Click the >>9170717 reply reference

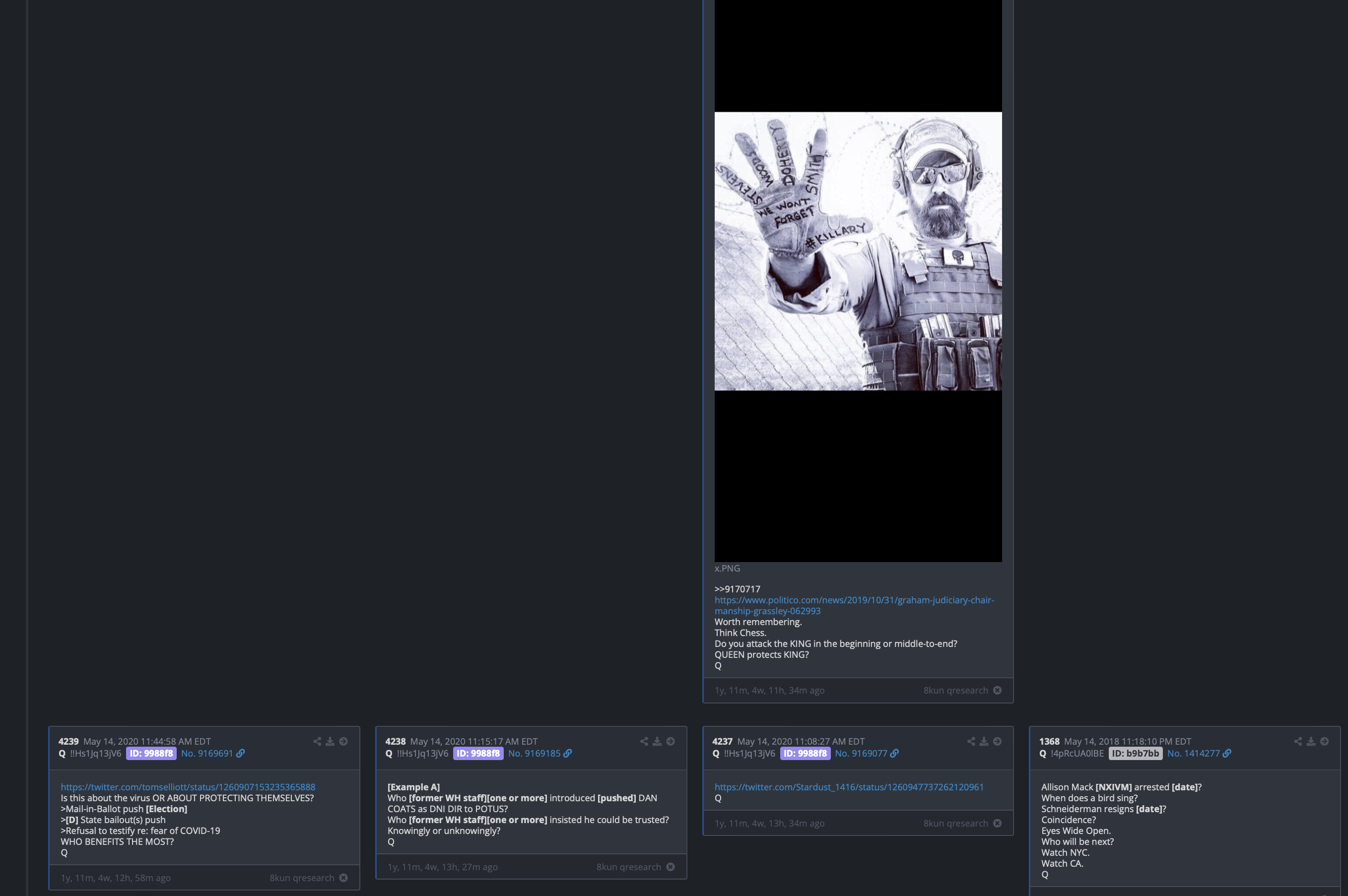coord(738,588)
